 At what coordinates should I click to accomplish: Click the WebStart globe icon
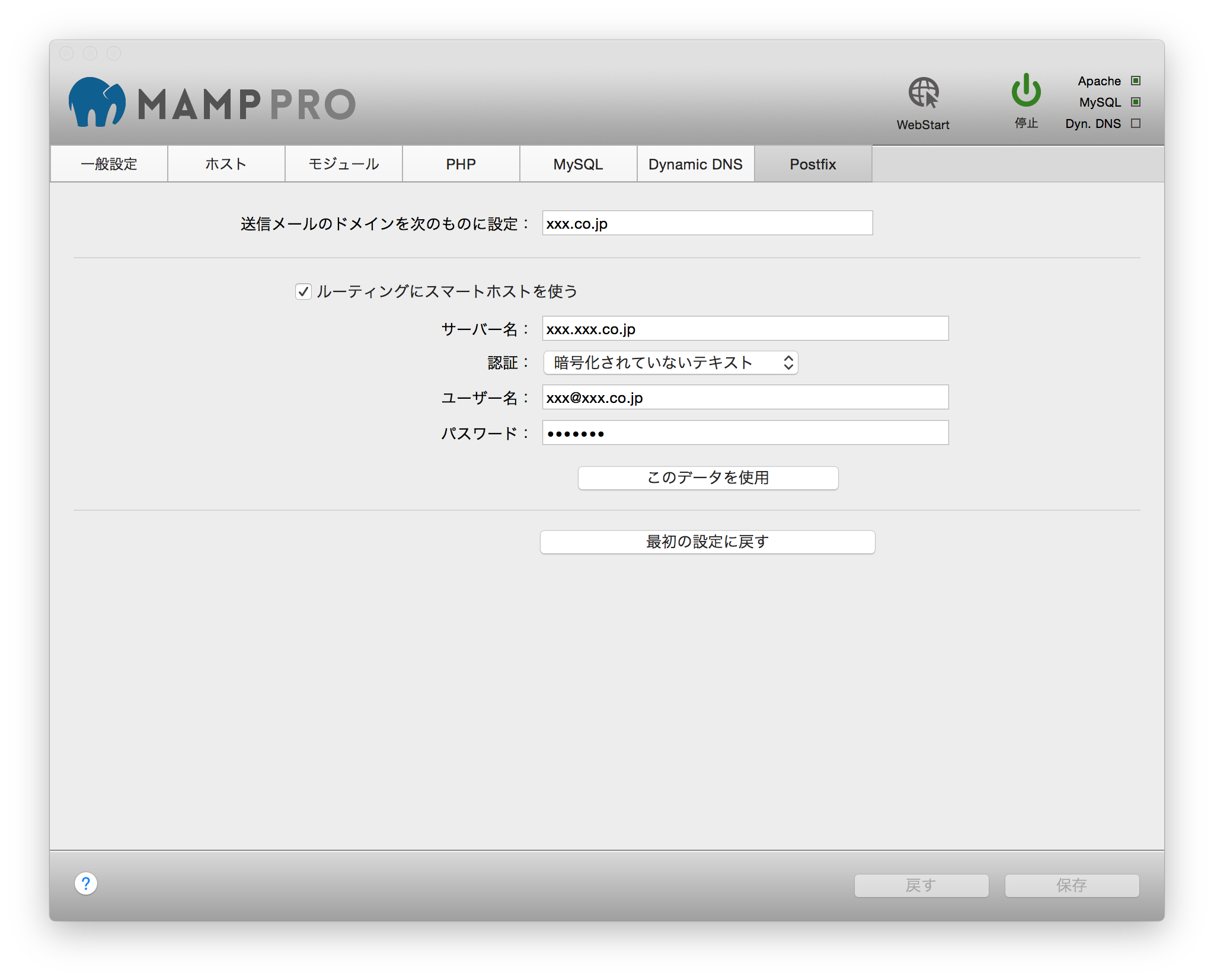(x=922, y=93)
